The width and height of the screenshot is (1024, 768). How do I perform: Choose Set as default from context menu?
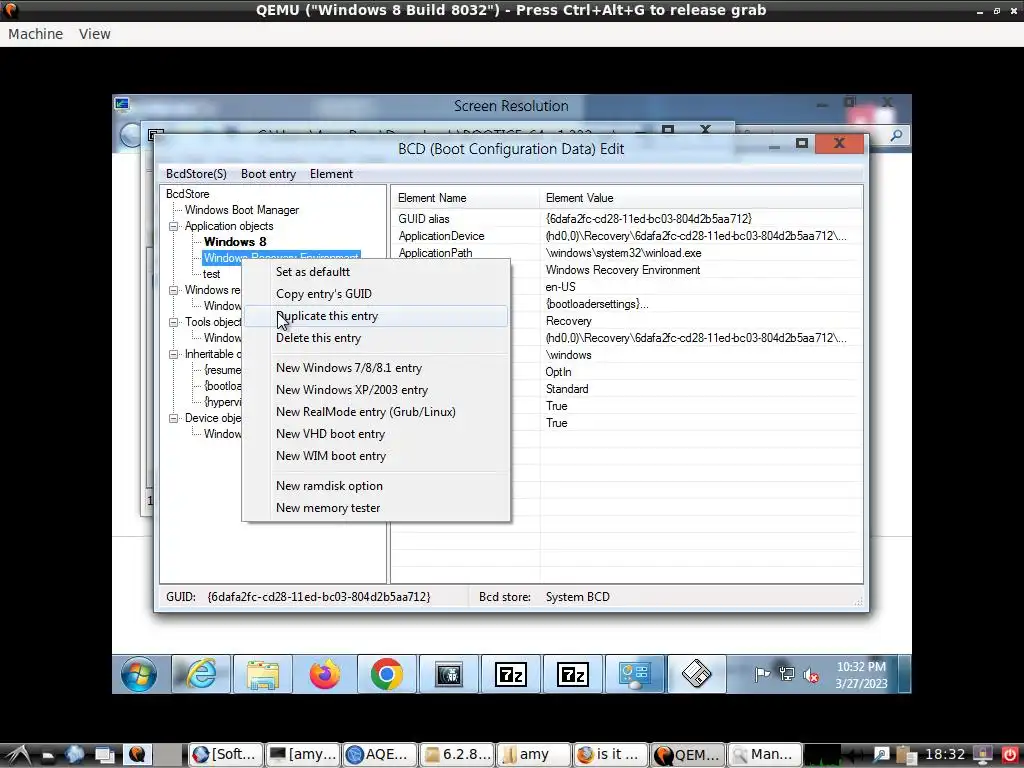click(x=376, y=272)
